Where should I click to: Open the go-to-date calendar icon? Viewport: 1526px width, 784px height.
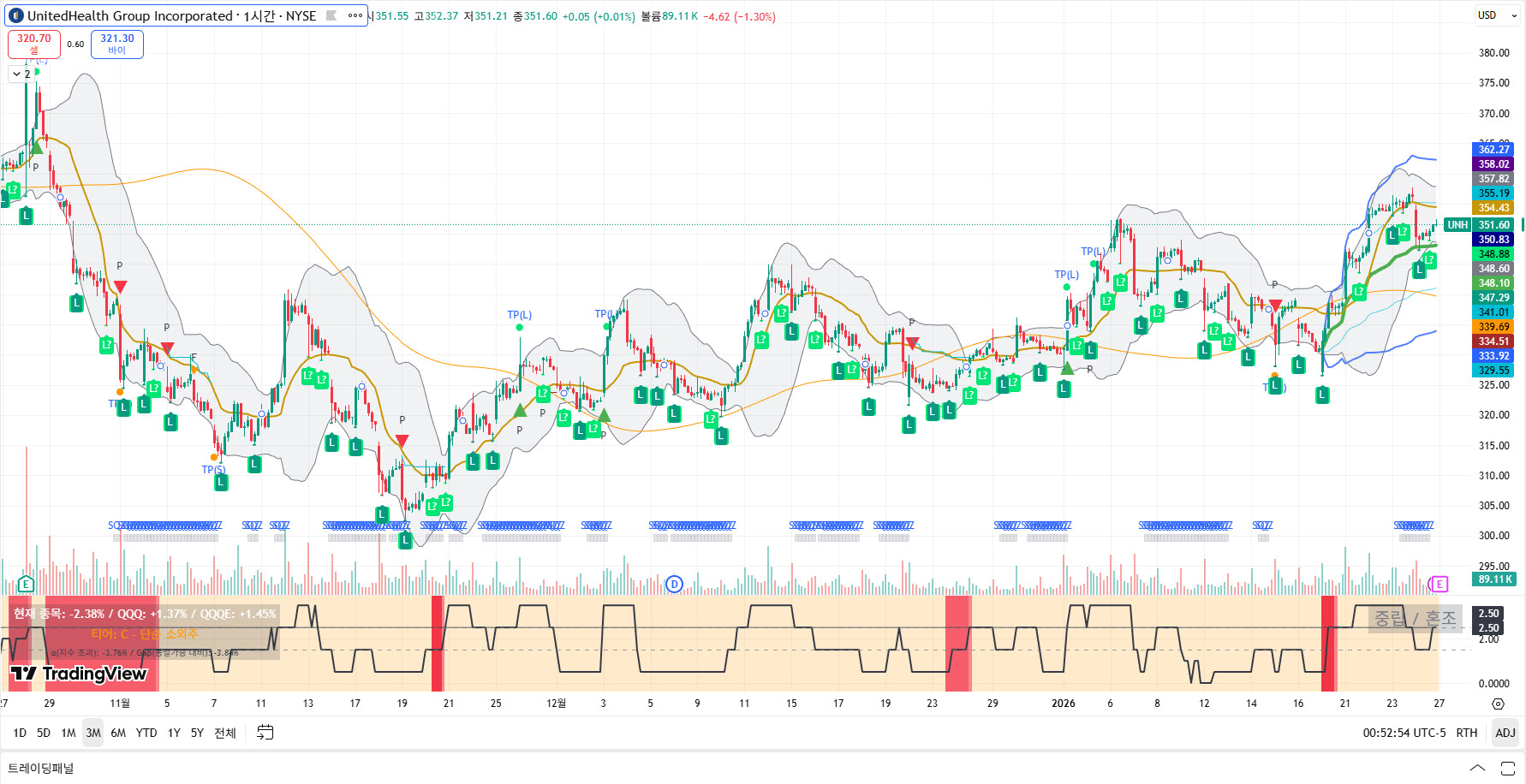pyautogui.click(x=265, y=733)
